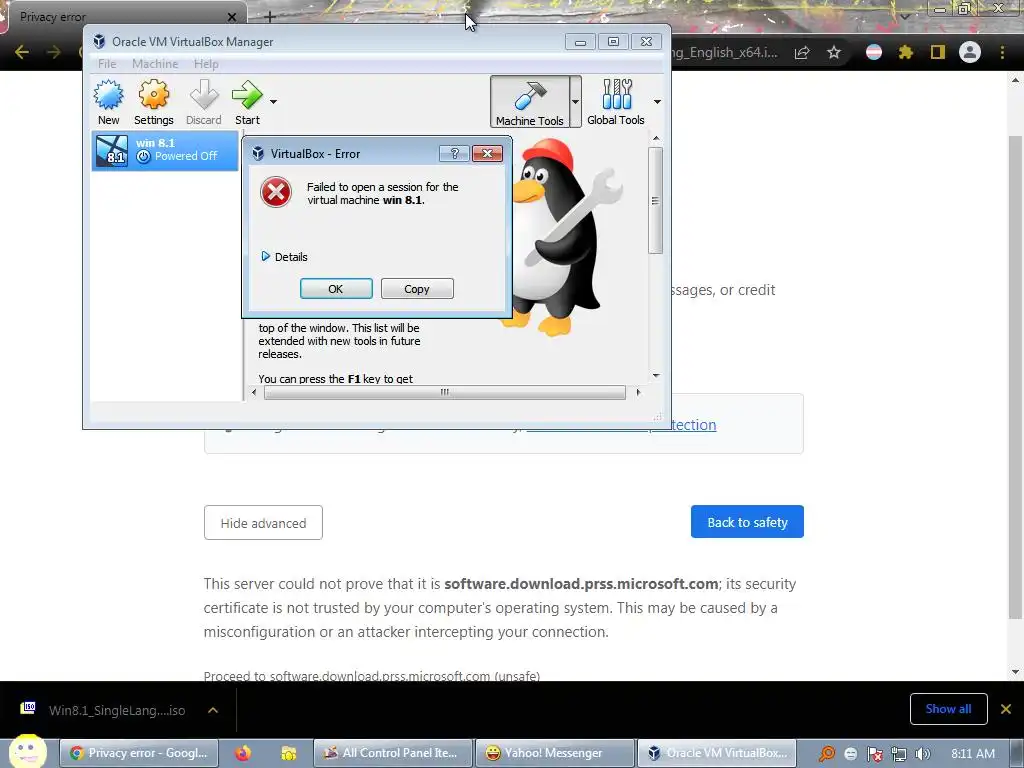Open a new Chrome tab with plus button
This screenshot has width=1024, height=768.
click(x=270, y=17)
